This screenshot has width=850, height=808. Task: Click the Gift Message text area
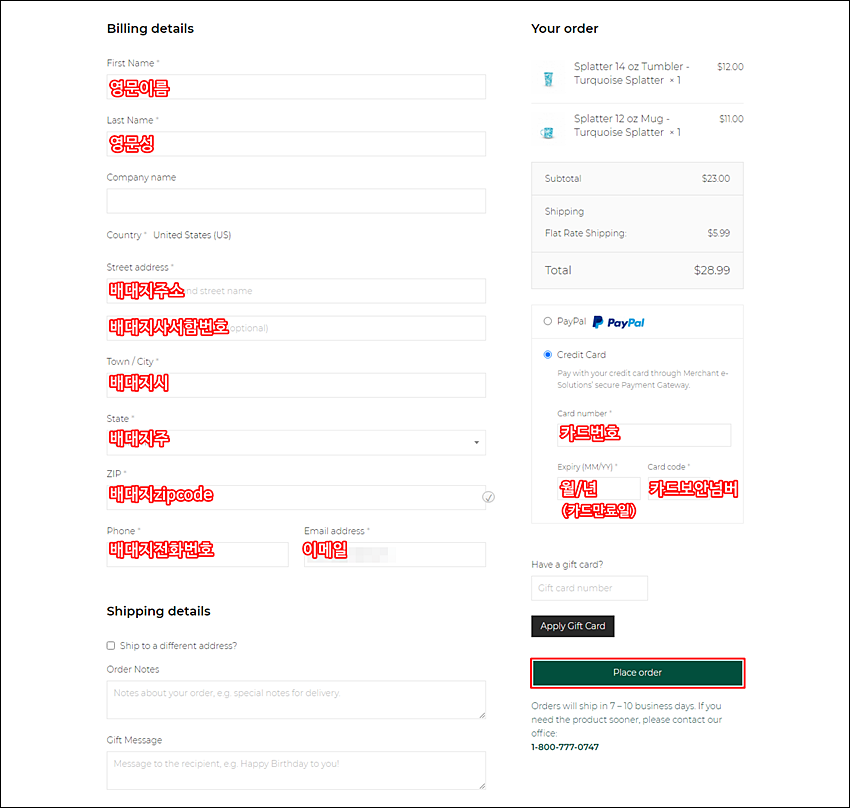pyautogui.click(x=296, y=770)
